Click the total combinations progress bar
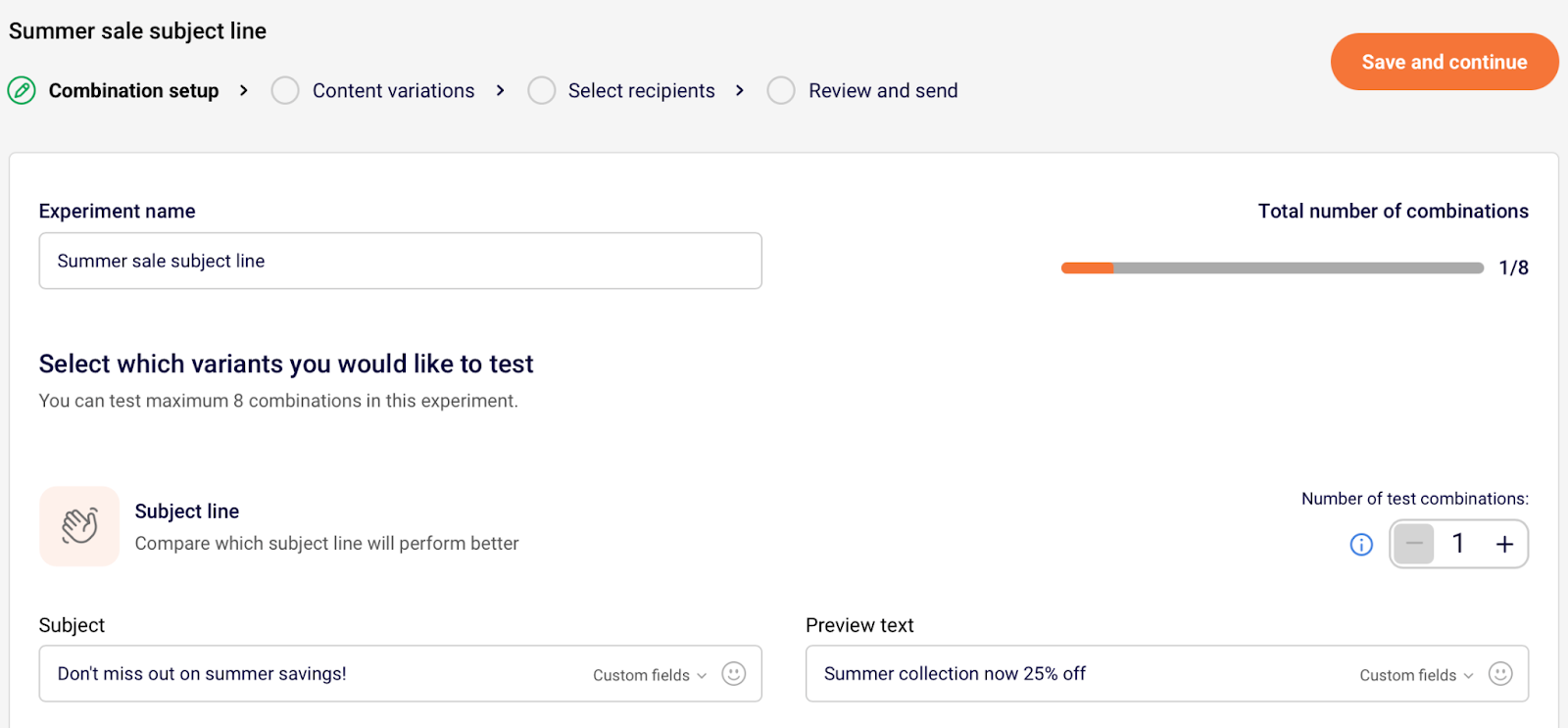Viewport: 1568px width, 728px height. 1271,268
